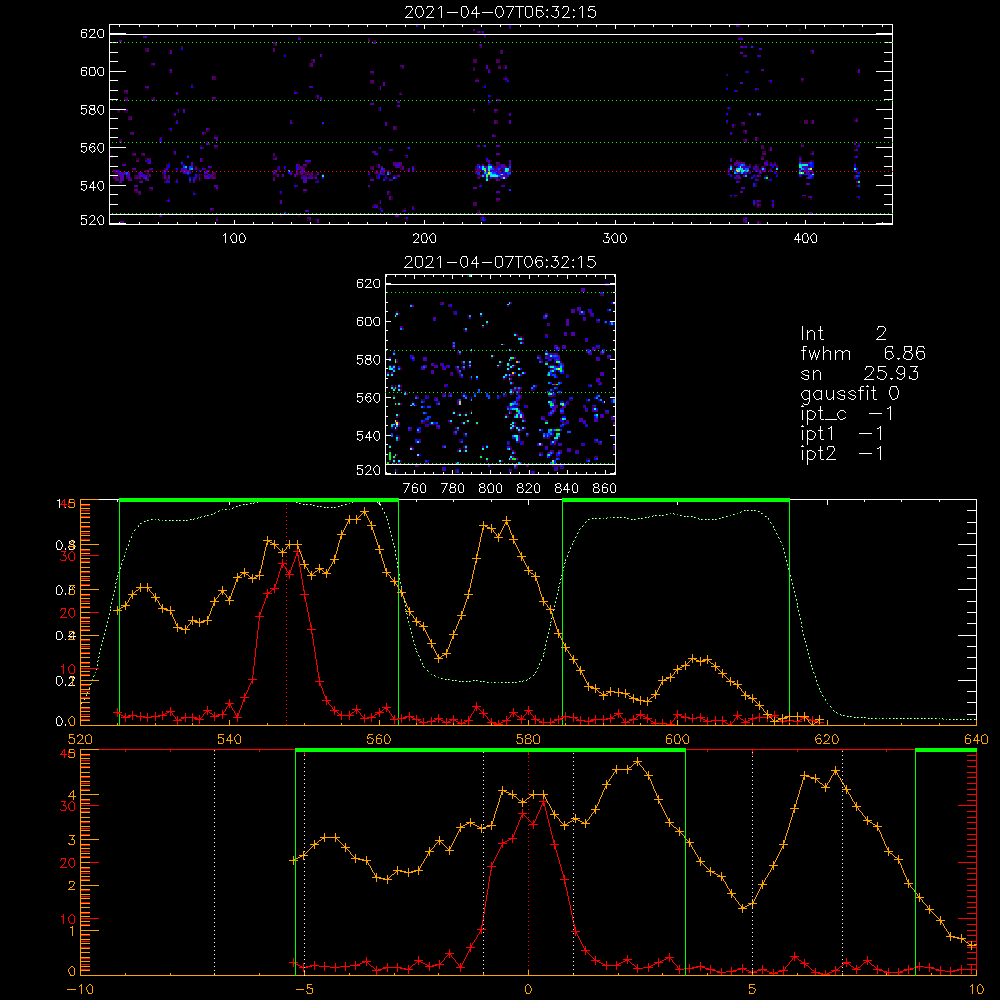Click the 'gaussfit 0' label
Viewport: 1000px width, 1000px height.
pyautogui.click(x=849, y=393)
